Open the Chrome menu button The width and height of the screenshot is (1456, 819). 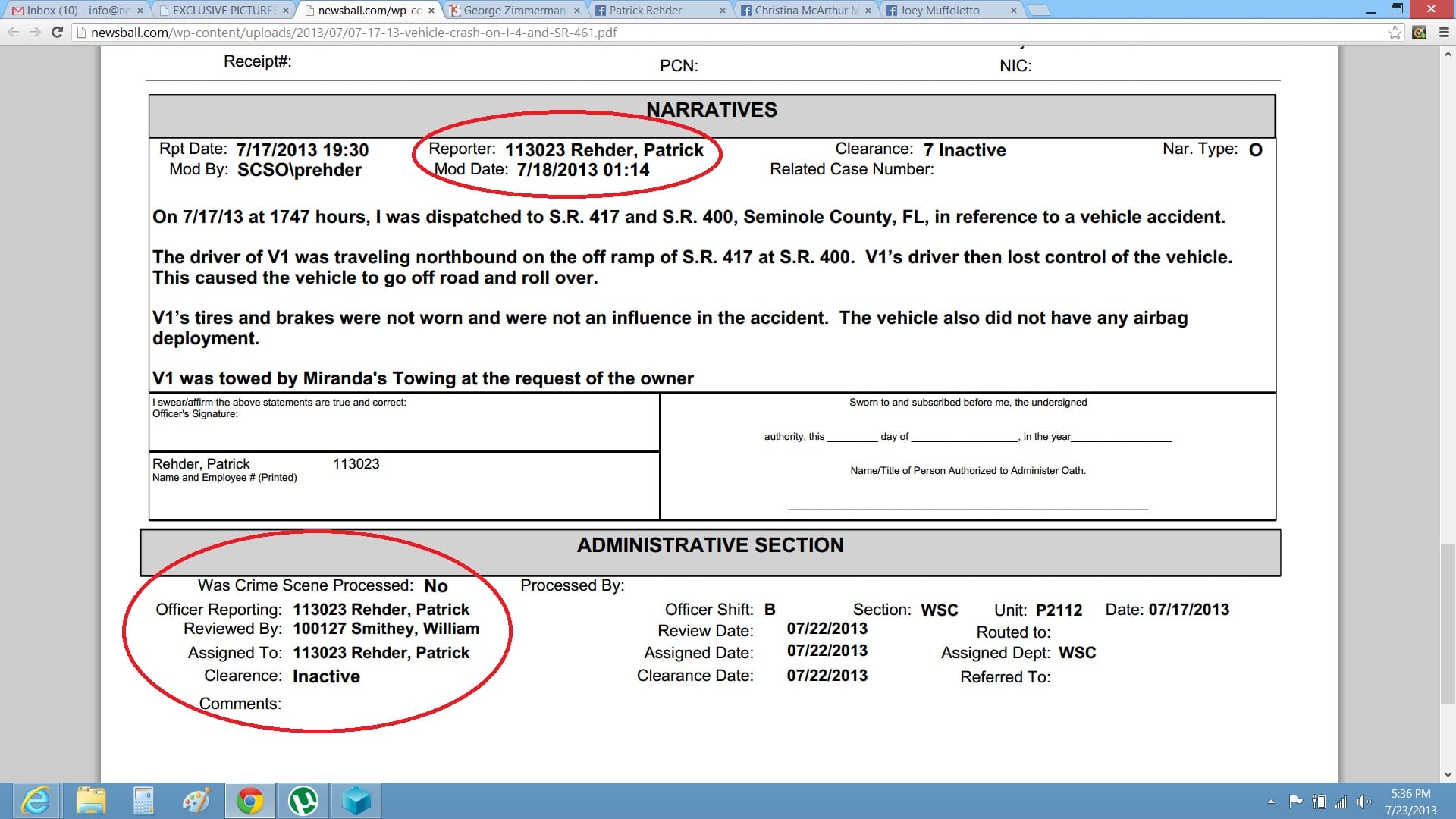[1444, 33]
